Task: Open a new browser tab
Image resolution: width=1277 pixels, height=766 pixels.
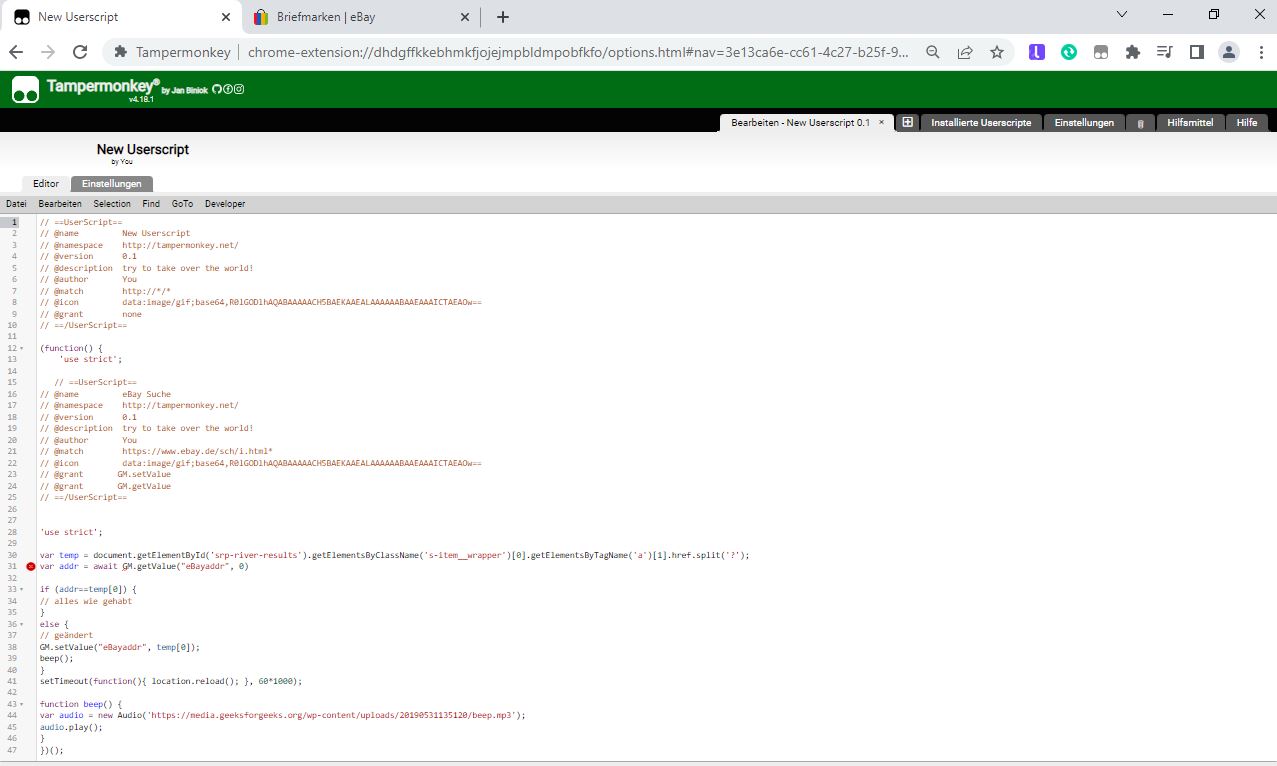Action: [503, 17]
